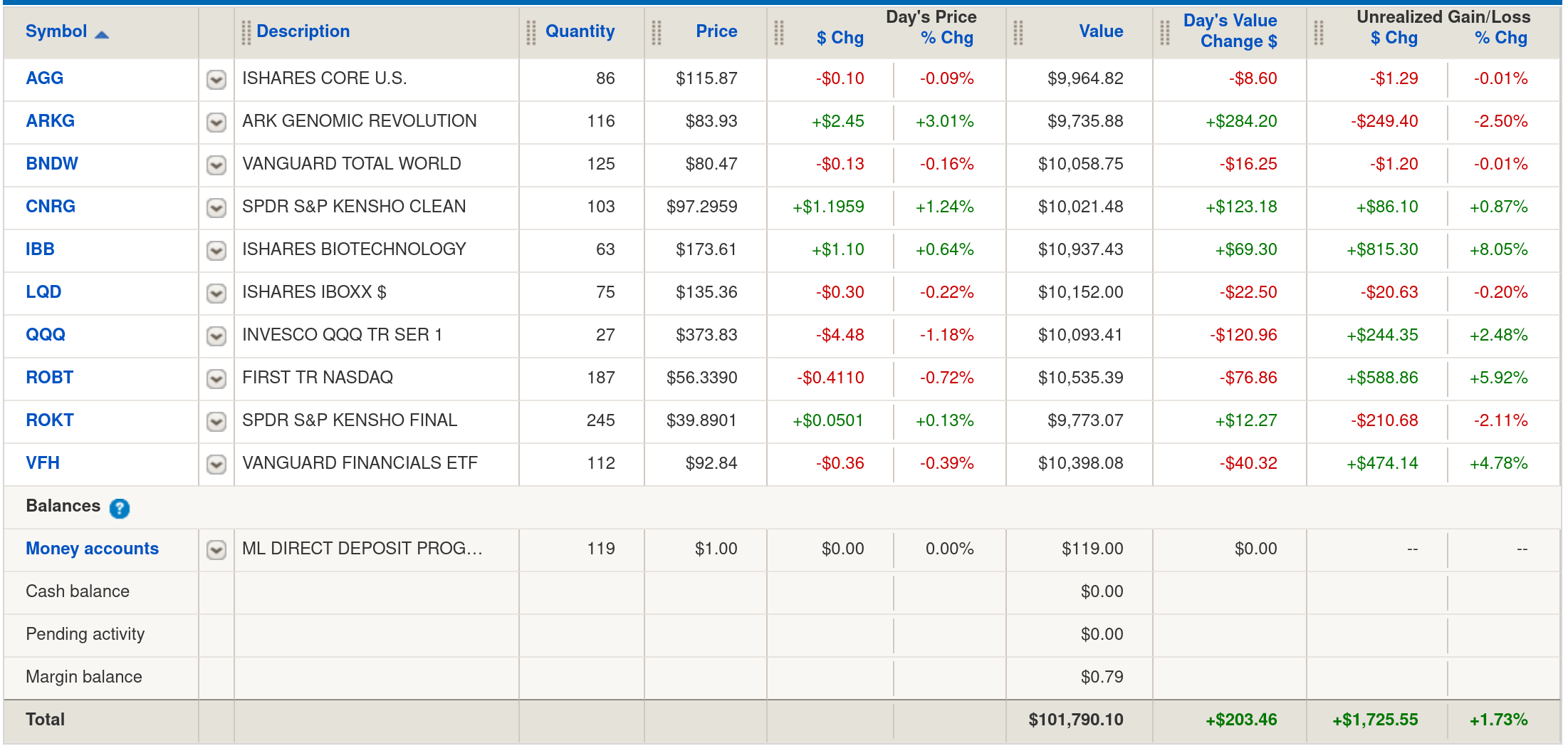The image size is (1568, 751).
Task: Click the Unrealized Gain/Loss drag handle
Action: 1319,32
